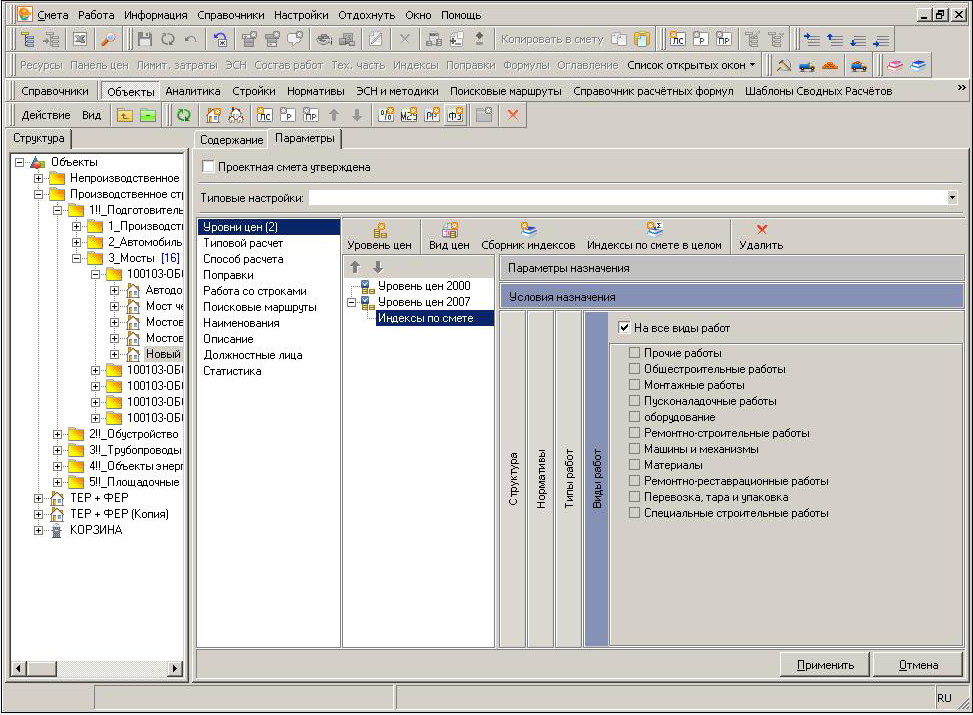Collapse the 3_Мосты folder
The height and width of the screenshot is (715, 973).
click(76, 258)
